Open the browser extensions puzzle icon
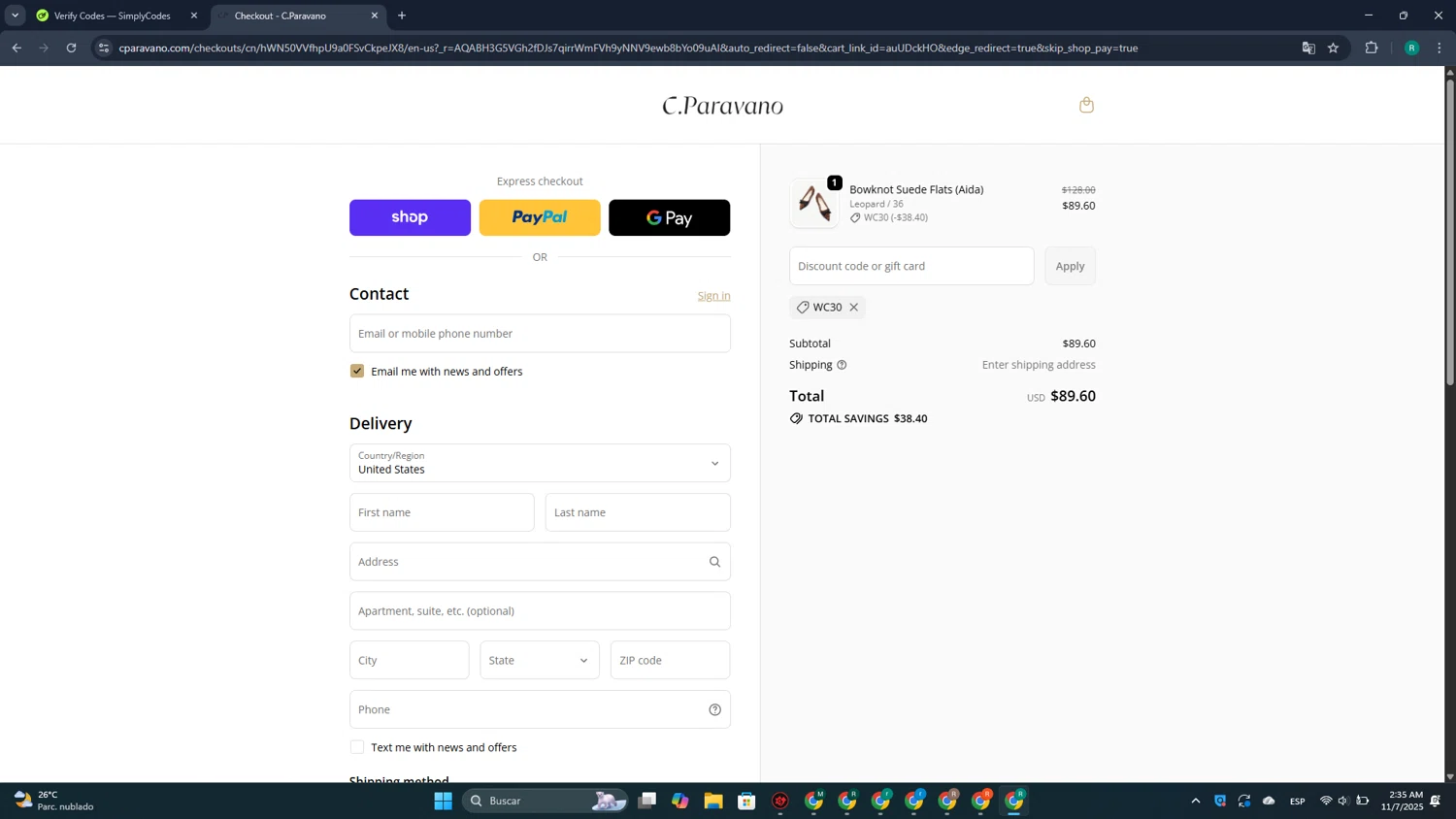The height and width of the screenshot is (819, 1456). tap(1372, 48)
